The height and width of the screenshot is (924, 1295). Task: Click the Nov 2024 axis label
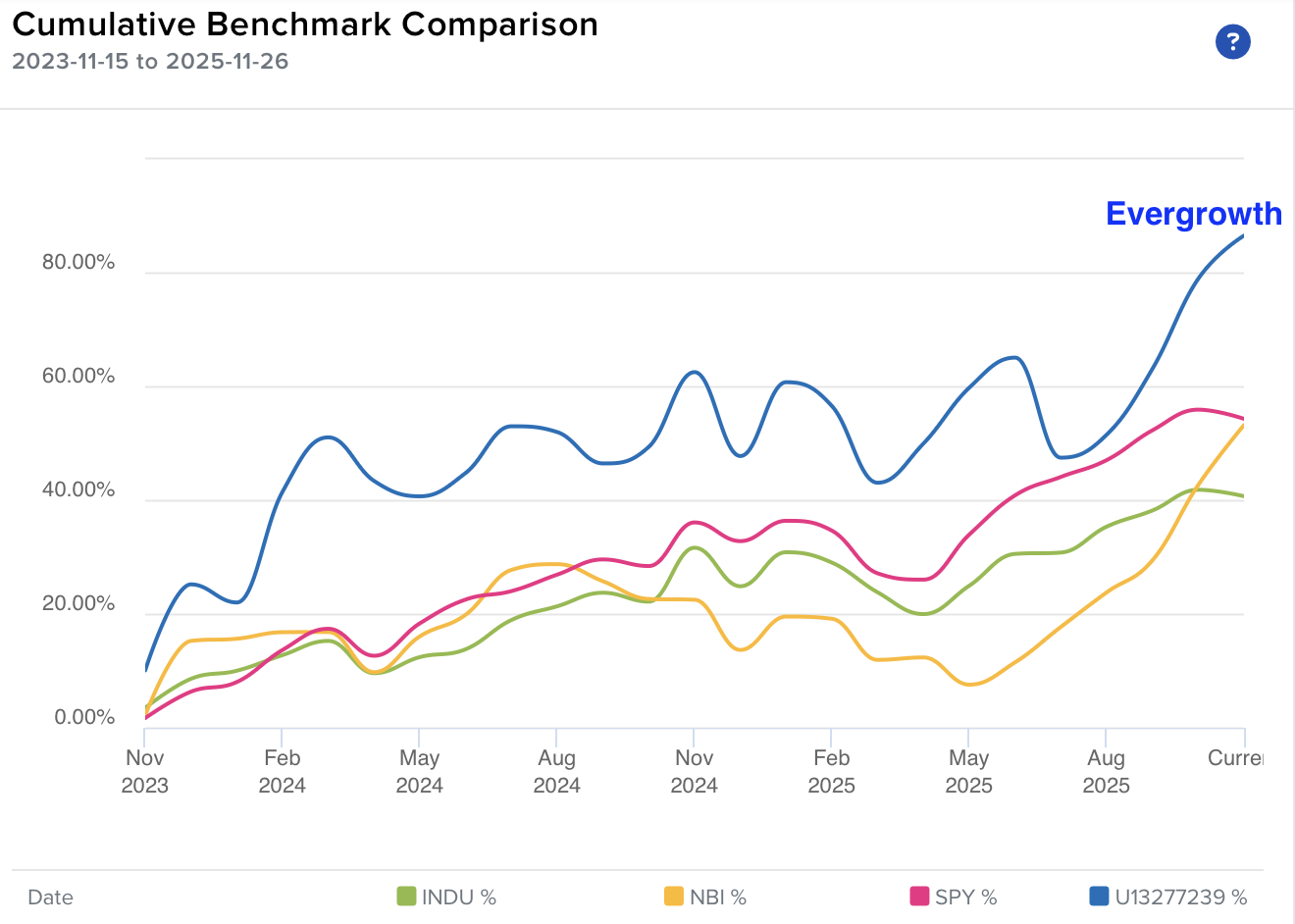click(x=695, y=771)
